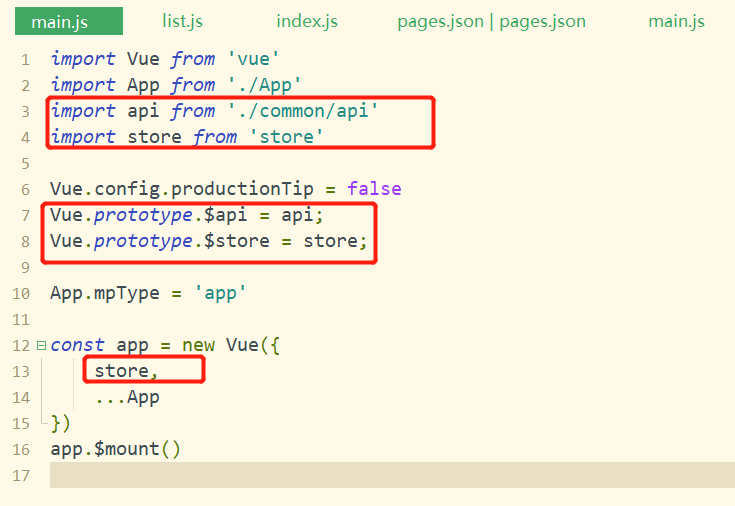Click the 'app' string after App.mpType
The image size is (735, 506).
[x=220, y=293]
